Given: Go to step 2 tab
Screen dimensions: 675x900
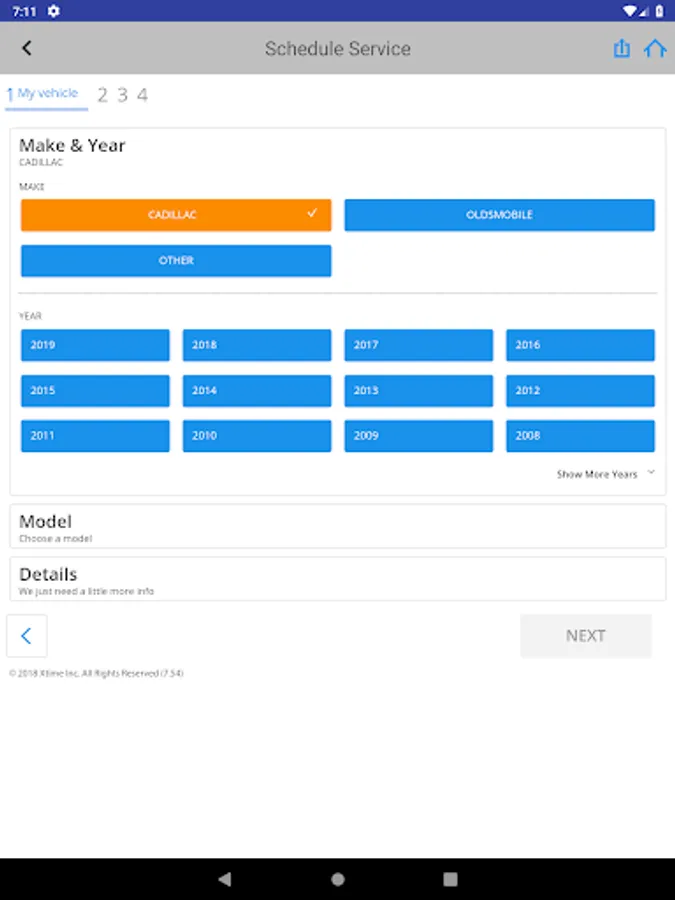Looking at the screenshot, I should click(x=102, y=95).
